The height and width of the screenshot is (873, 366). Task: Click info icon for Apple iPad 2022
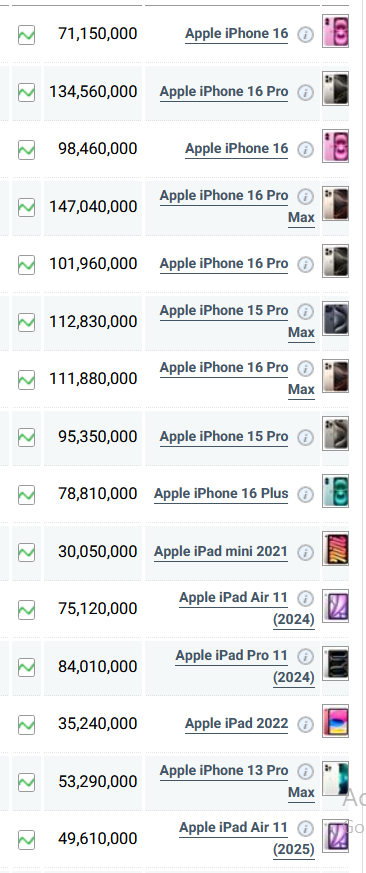tap(305, 724)
